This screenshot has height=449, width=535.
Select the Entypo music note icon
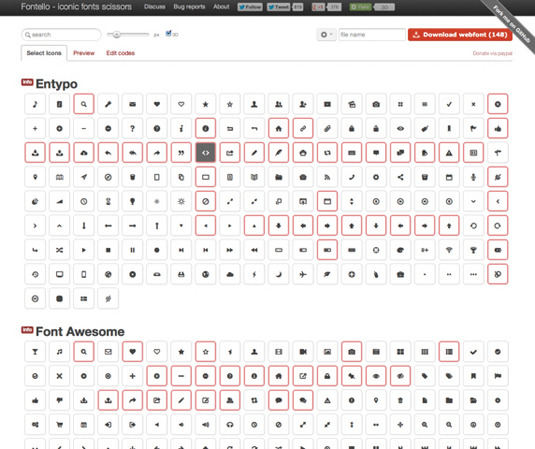[x=35, y=104]
